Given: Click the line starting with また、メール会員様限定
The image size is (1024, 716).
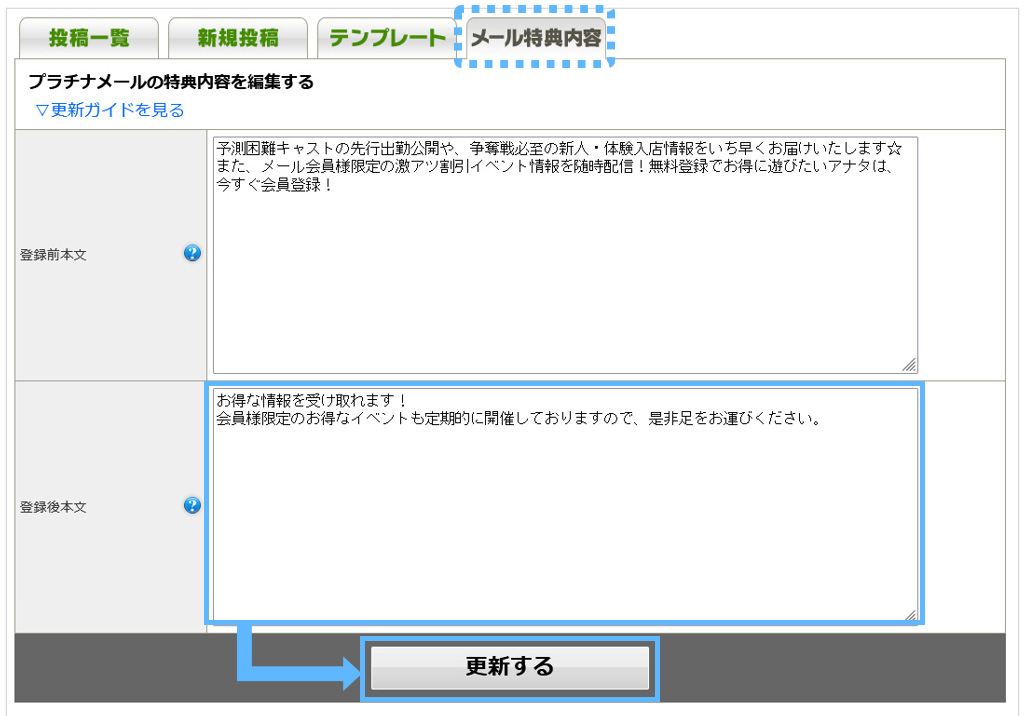Looking at the screenshot, I should pos(550,167).
